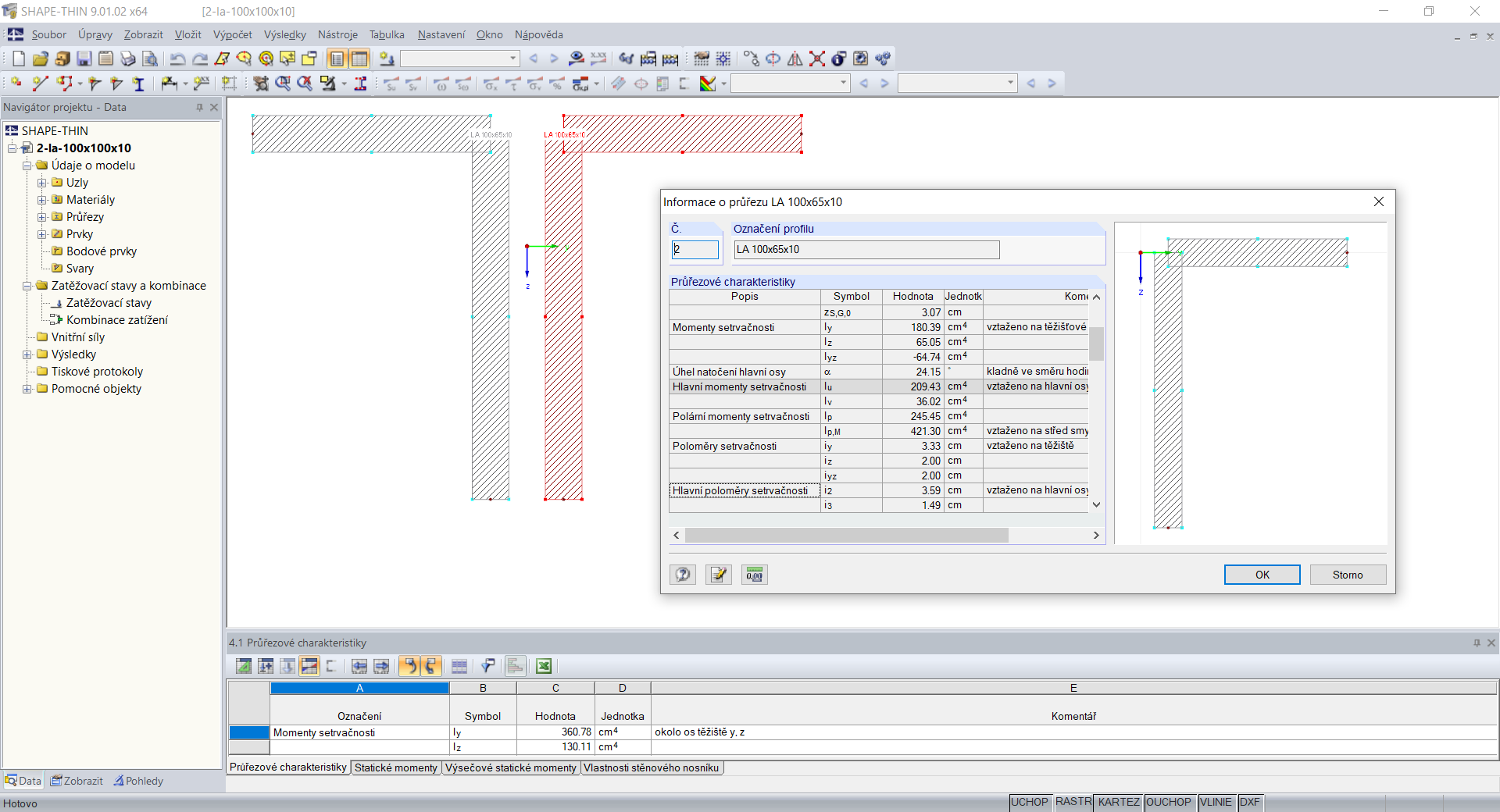
Task: Click the profile number input field
Action: click(x=695, y=249)
